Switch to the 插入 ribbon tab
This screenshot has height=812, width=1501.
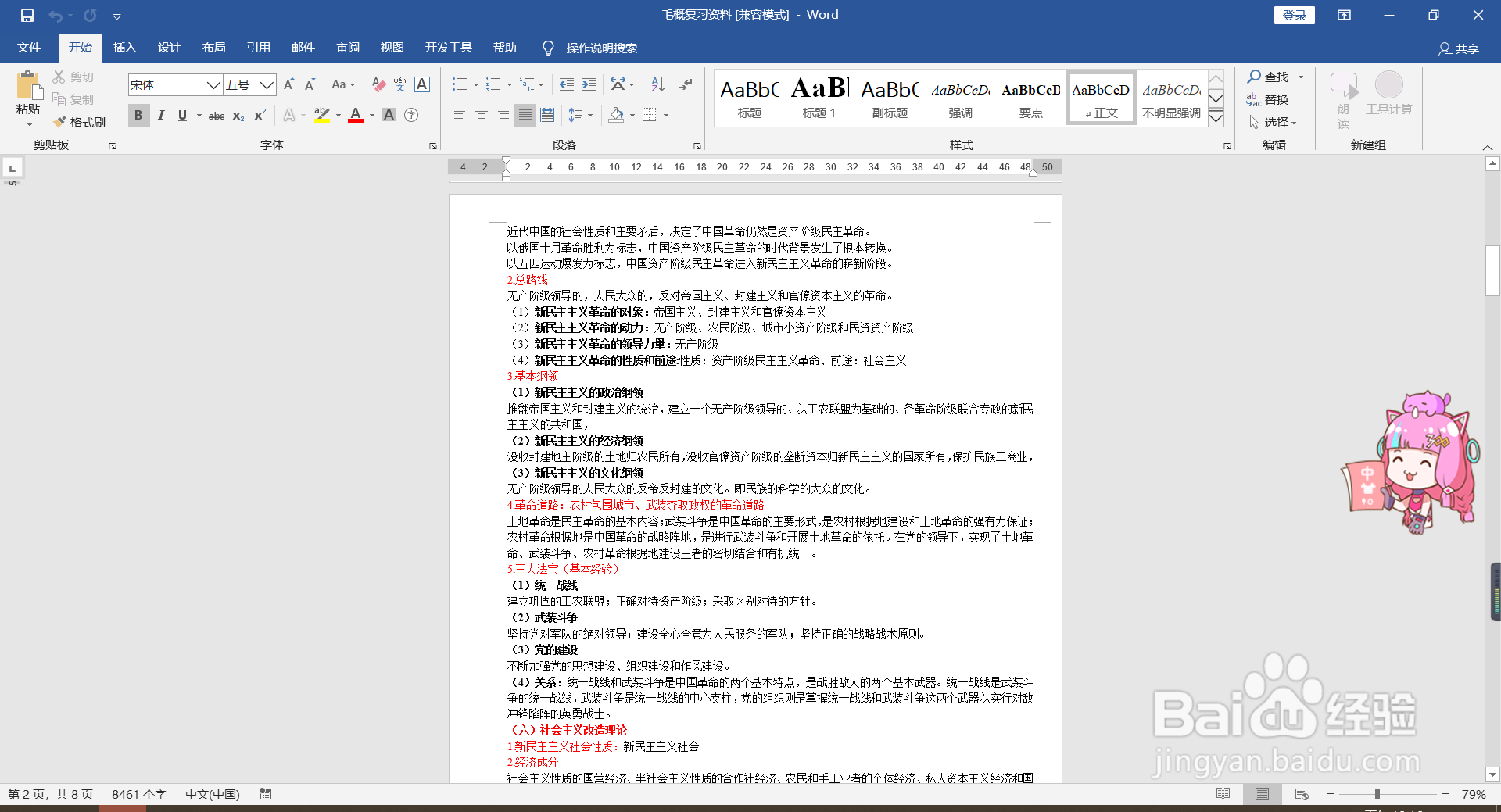tap(124, 48)
